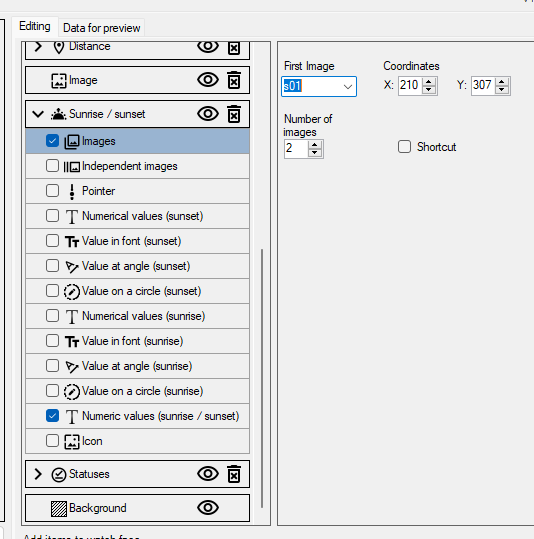Click the Statuses smiley clock icon
Viewport: 534px width, 539px height.
59,475
